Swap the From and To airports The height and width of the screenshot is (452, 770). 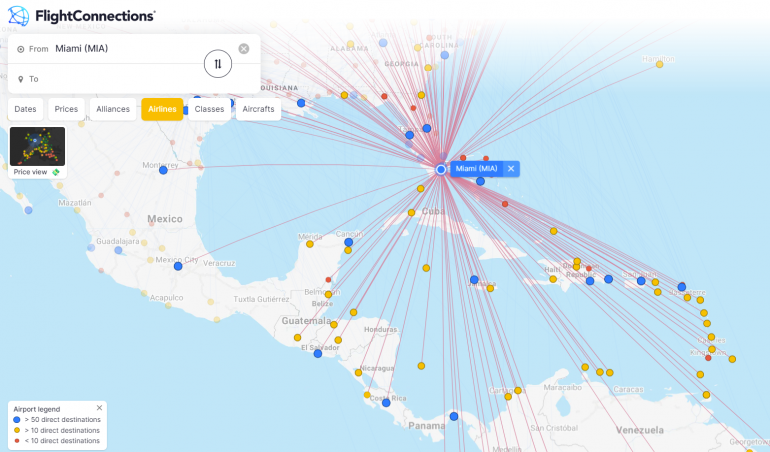tap(217, 64)
